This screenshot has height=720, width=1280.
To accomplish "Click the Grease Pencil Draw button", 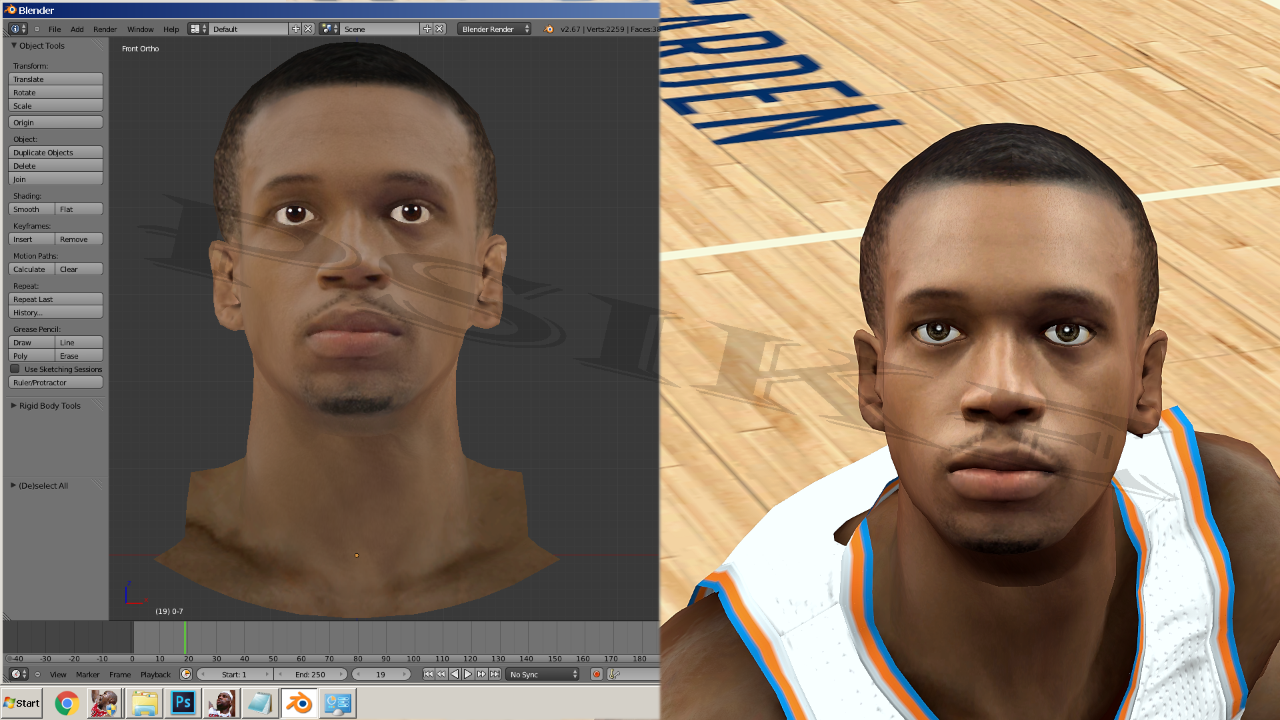I will coord(32,342).
